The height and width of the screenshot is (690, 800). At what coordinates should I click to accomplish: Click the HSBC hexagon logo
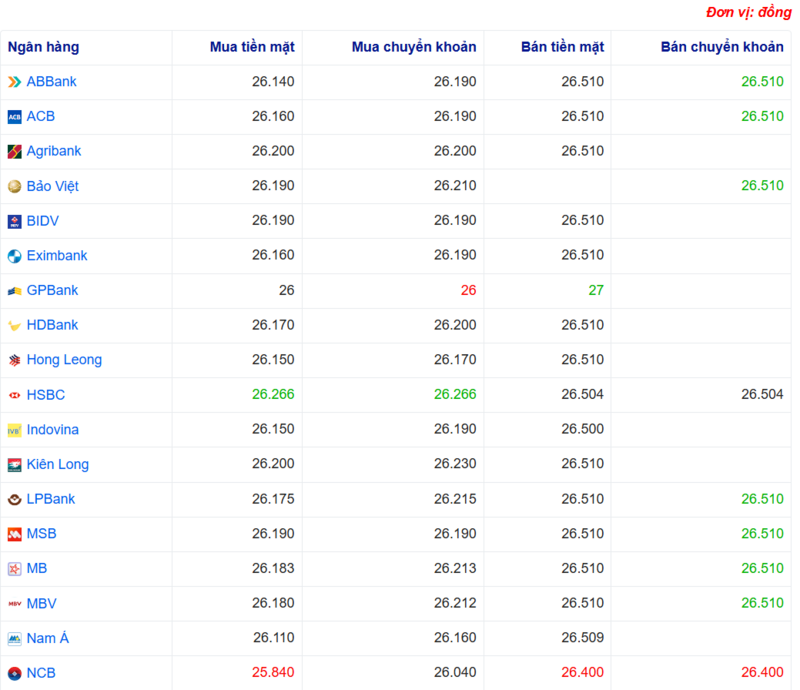(14, 394)
